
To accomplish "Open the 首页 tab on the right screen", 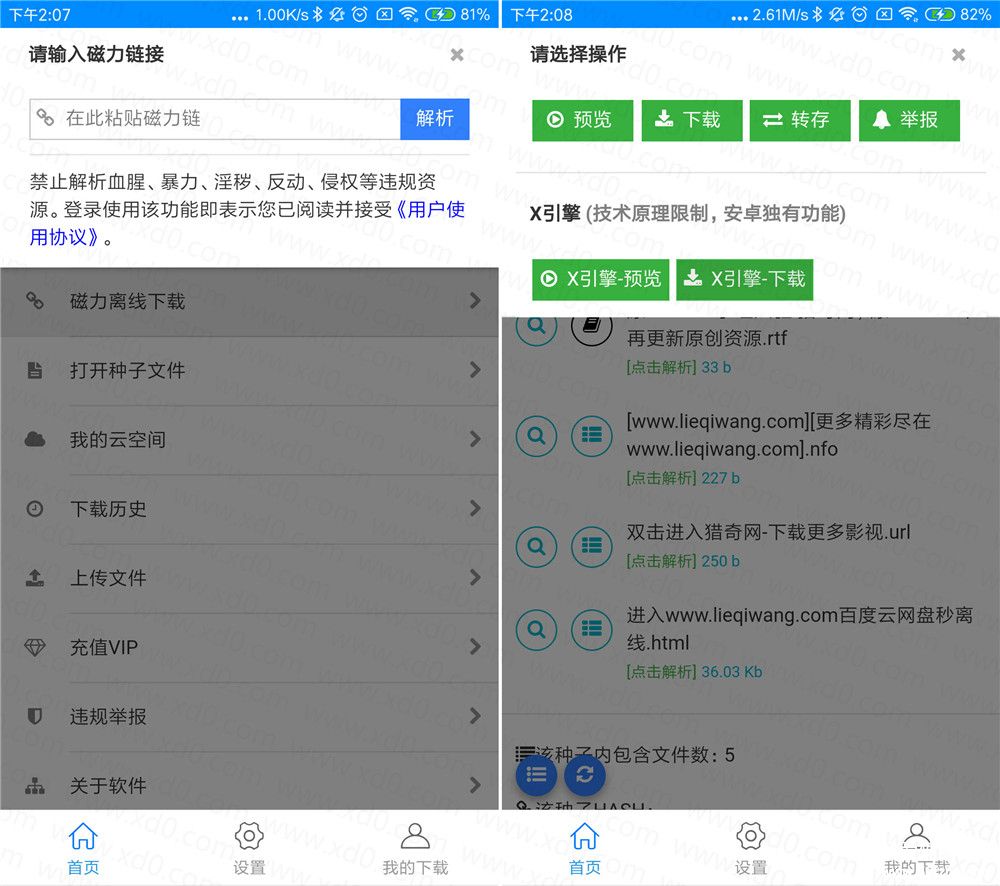I will point(585,848).
